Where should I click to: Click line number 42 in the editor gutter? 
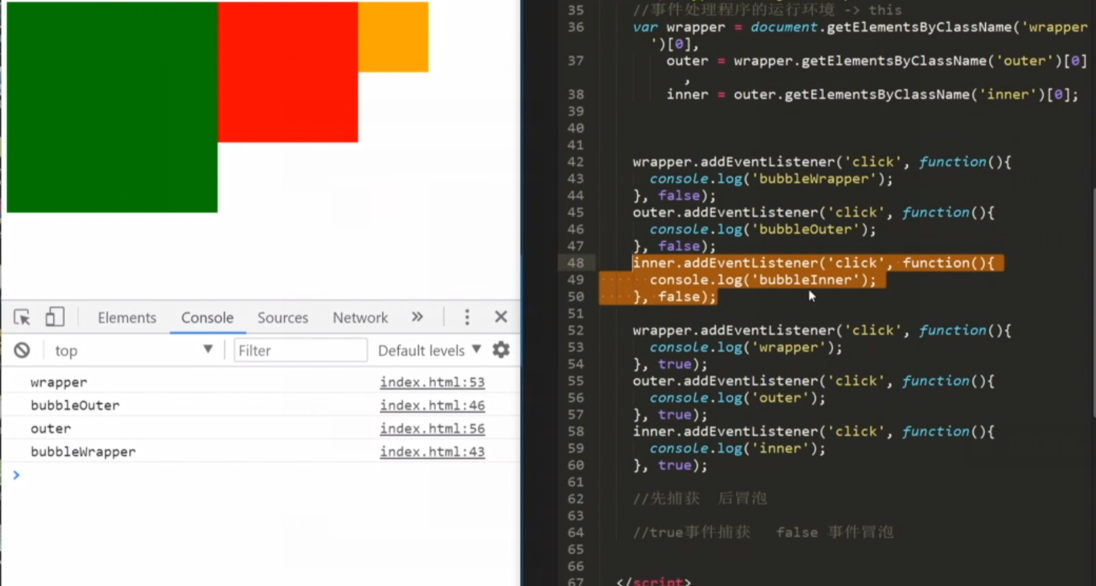coord(575,162)
